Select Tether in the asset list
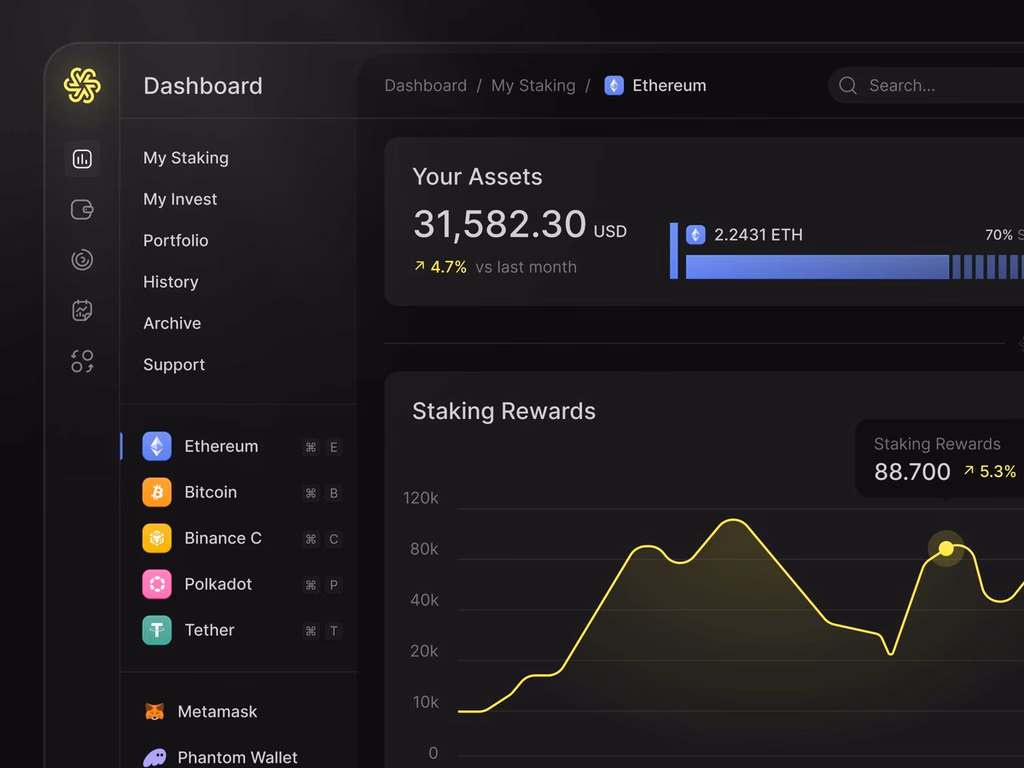The width and height of the screenshot is (1024, 768). (239, 630)
